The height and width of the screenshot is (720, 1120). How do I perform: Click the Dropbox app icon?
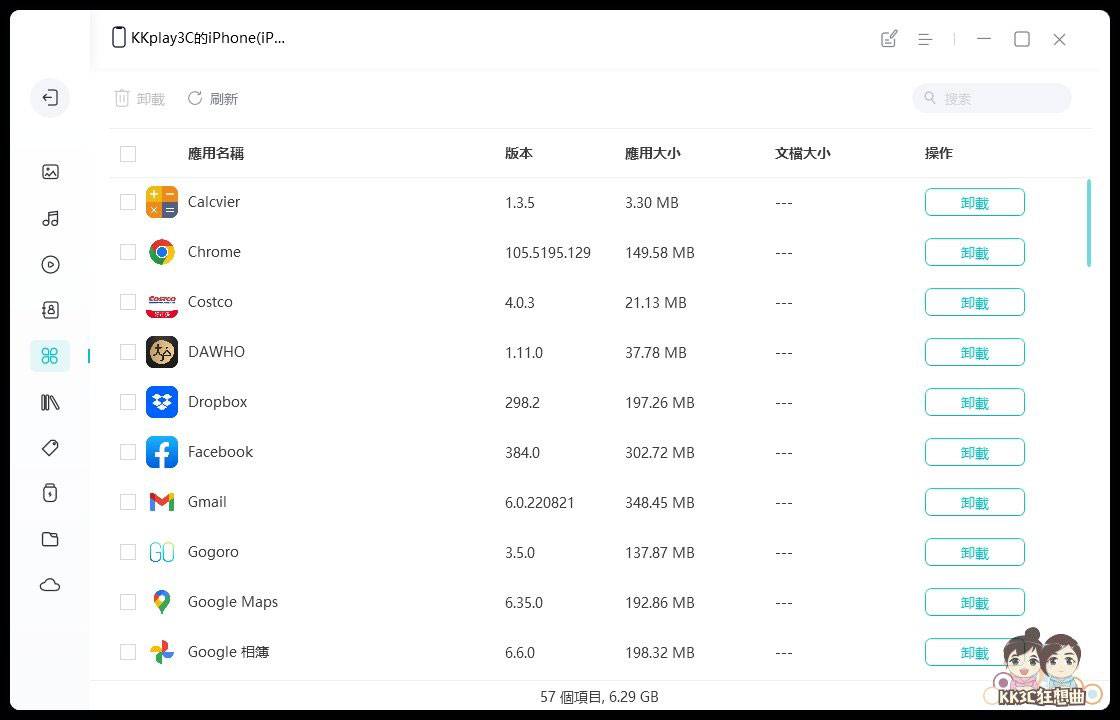pos(161,402)
